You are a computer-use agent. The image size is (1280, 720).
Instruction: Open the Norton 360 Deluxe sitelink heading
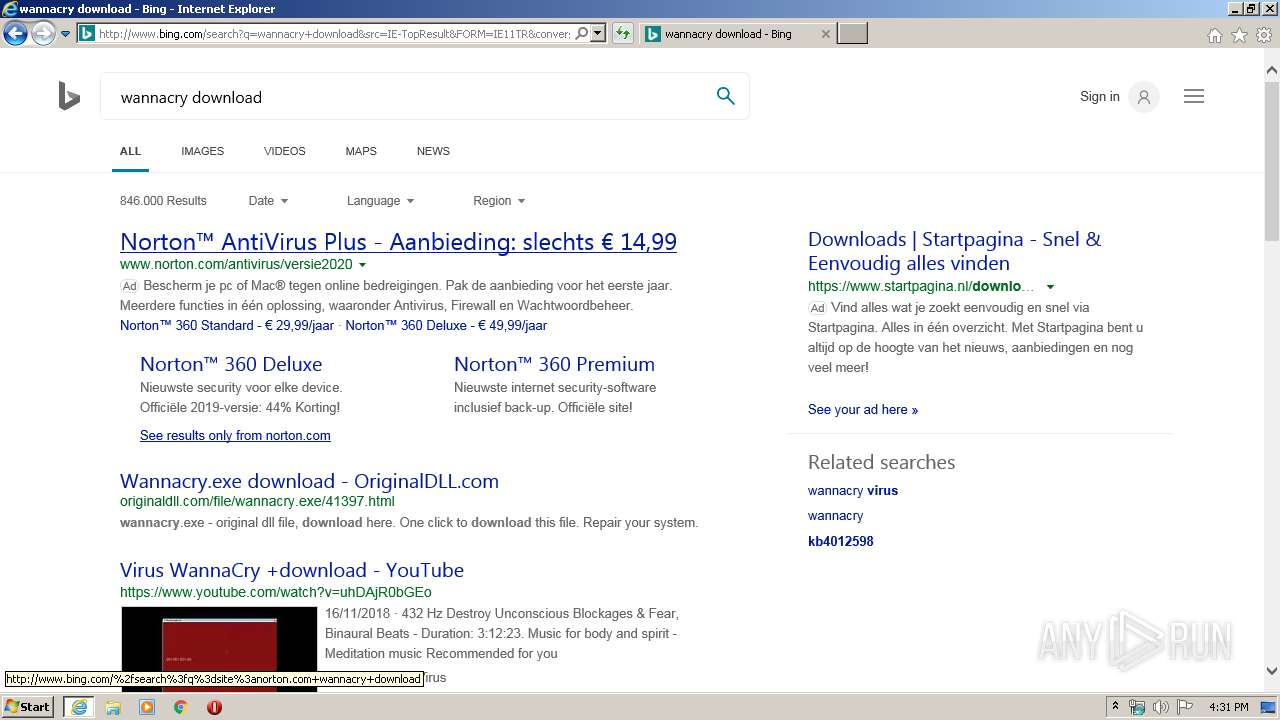tap(231, 364)
